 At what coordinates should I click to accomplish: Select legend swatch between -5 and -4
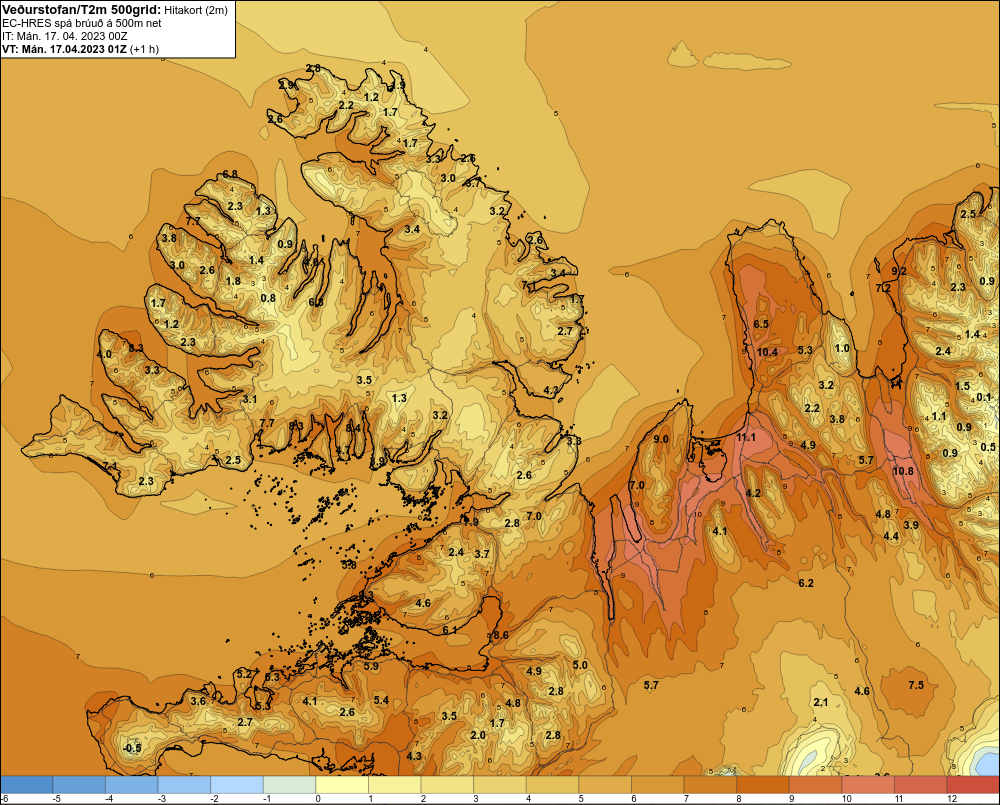(x=79, y=784)
